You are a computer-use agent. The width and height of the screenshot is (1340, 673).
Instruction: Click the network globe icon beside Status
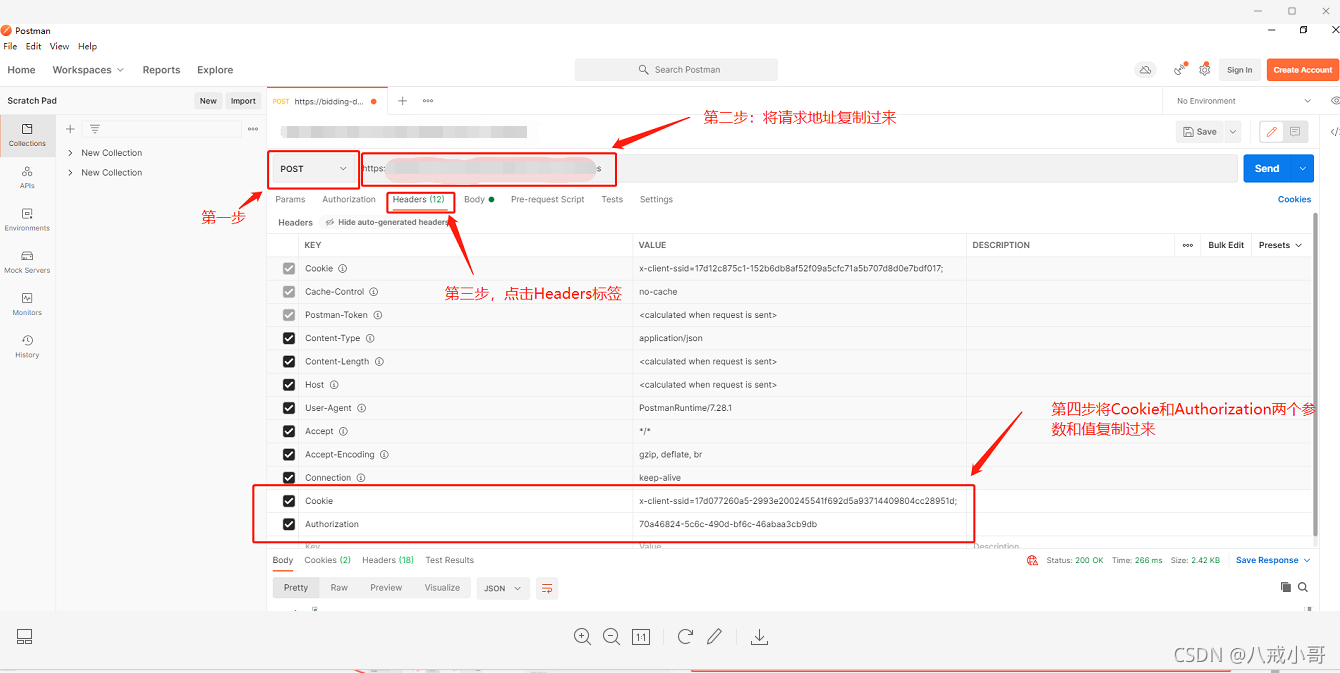(1032, 561)
